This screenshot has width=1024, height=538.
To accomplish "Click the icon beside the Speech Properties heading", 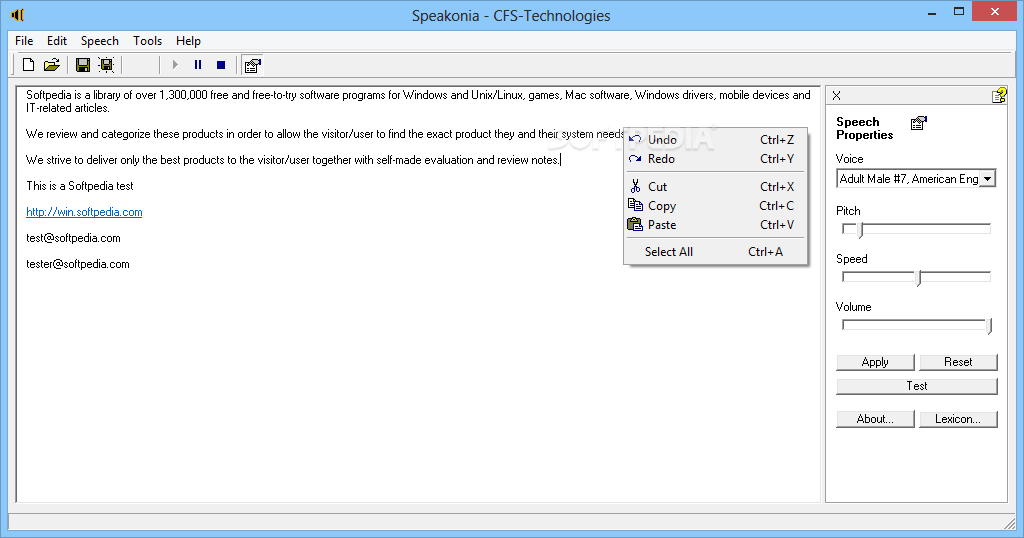I will coord(919,123).
